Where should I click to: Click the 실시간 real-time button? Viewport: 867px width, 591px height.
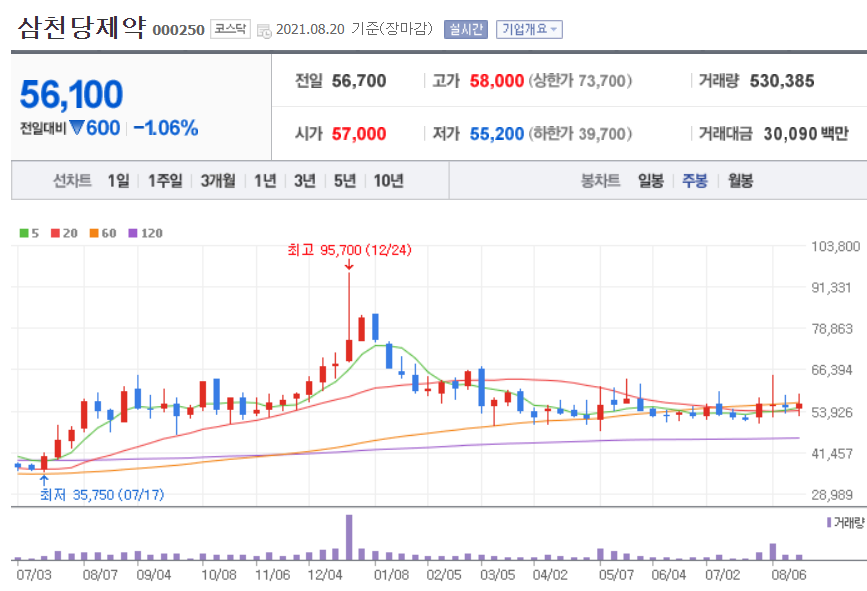coord(466,29)
